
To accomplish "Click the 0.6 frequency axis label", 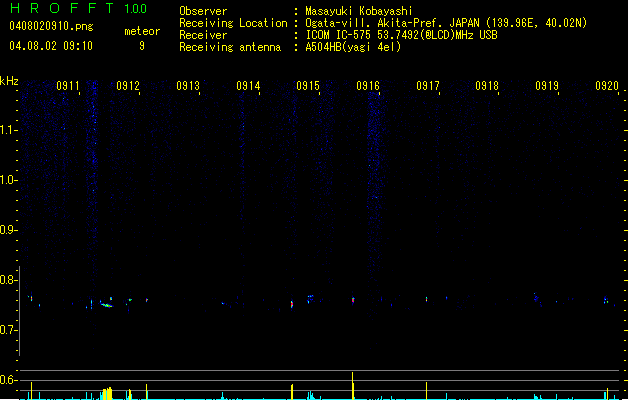I will click(8, 380).
